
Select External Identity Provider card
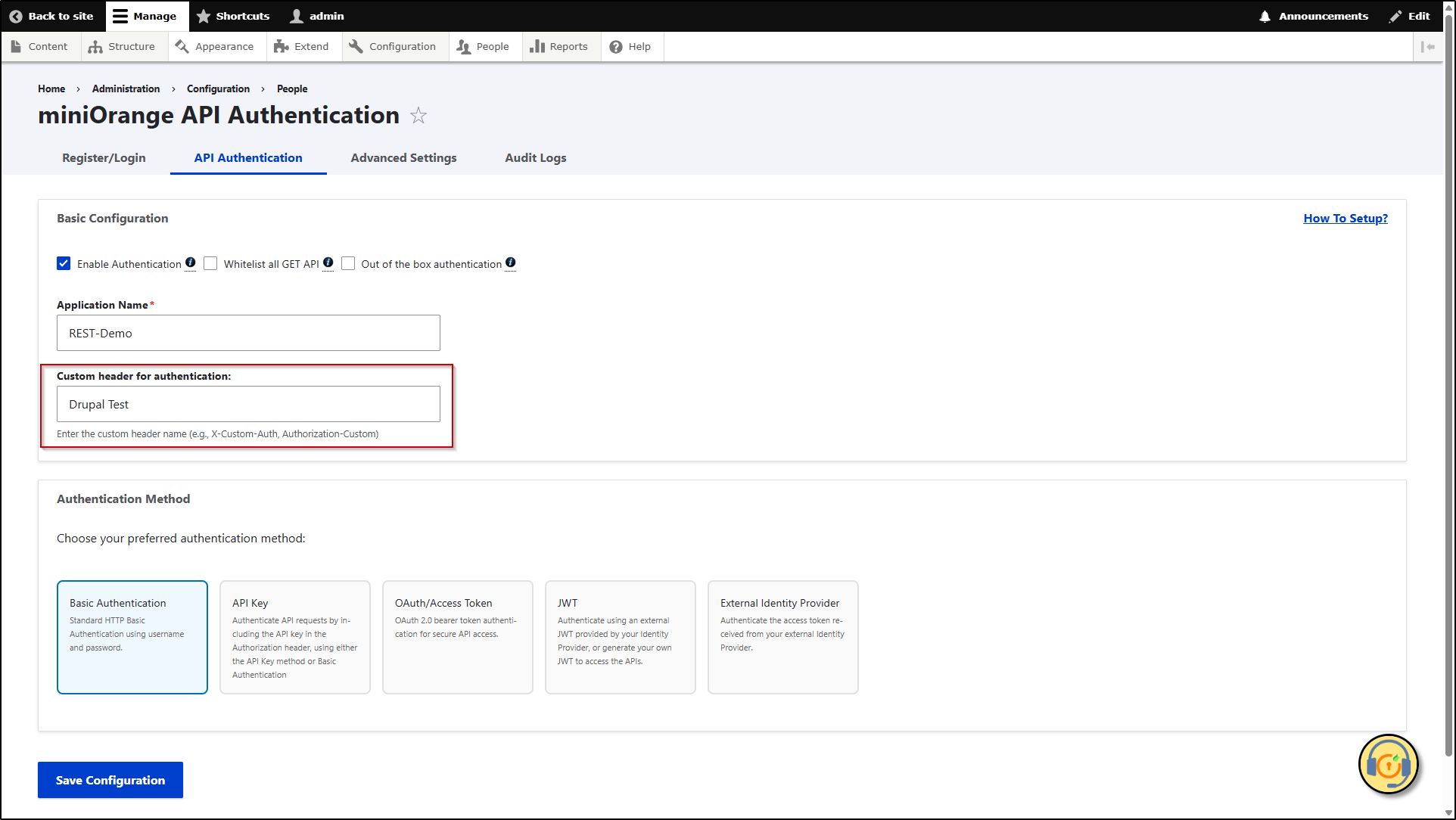coord(783,637)
